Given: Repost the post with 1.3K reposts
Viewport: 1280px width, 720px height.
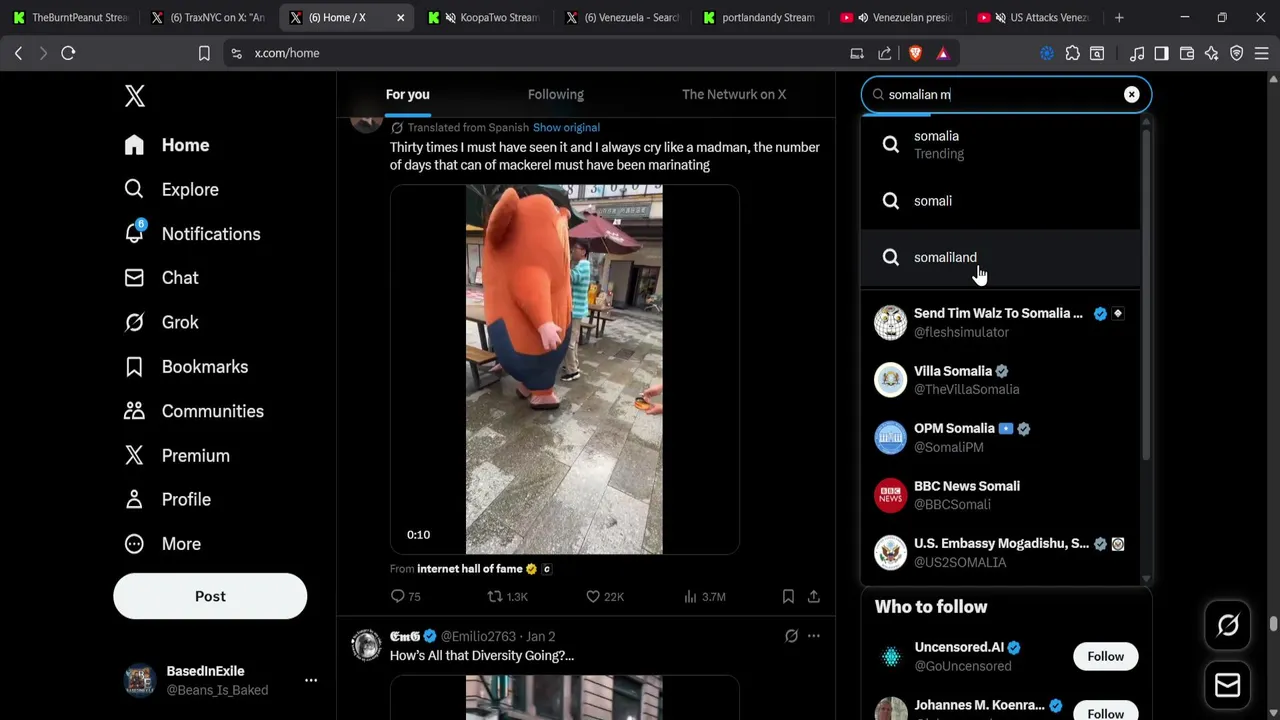Looking at the screenshot, I should point(507,597).
